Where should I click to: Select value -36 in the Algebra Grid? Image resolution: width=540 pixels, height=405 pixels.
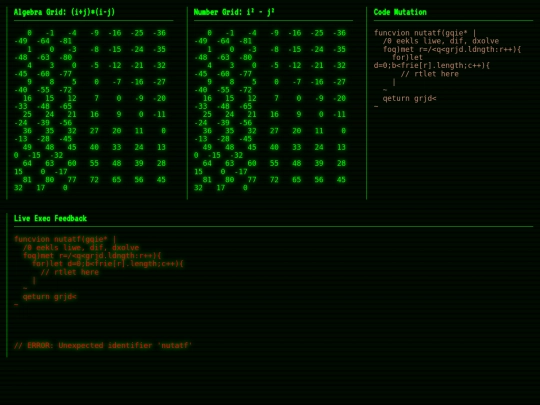(x=159, y=33)
